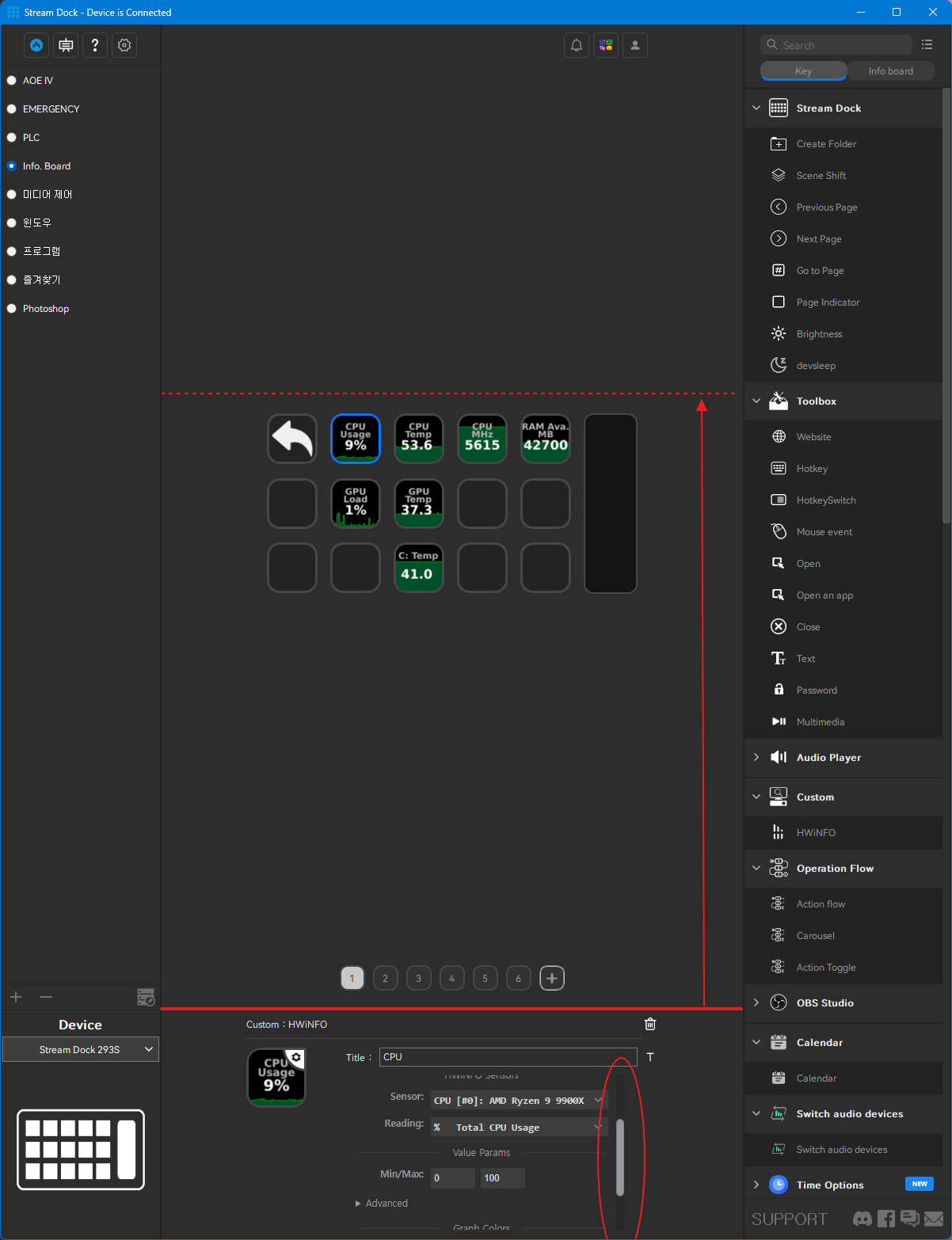Click the list view icon beside Search
Image resolution: width=952 pixels, height=1240 pixels.
[927, 44]
